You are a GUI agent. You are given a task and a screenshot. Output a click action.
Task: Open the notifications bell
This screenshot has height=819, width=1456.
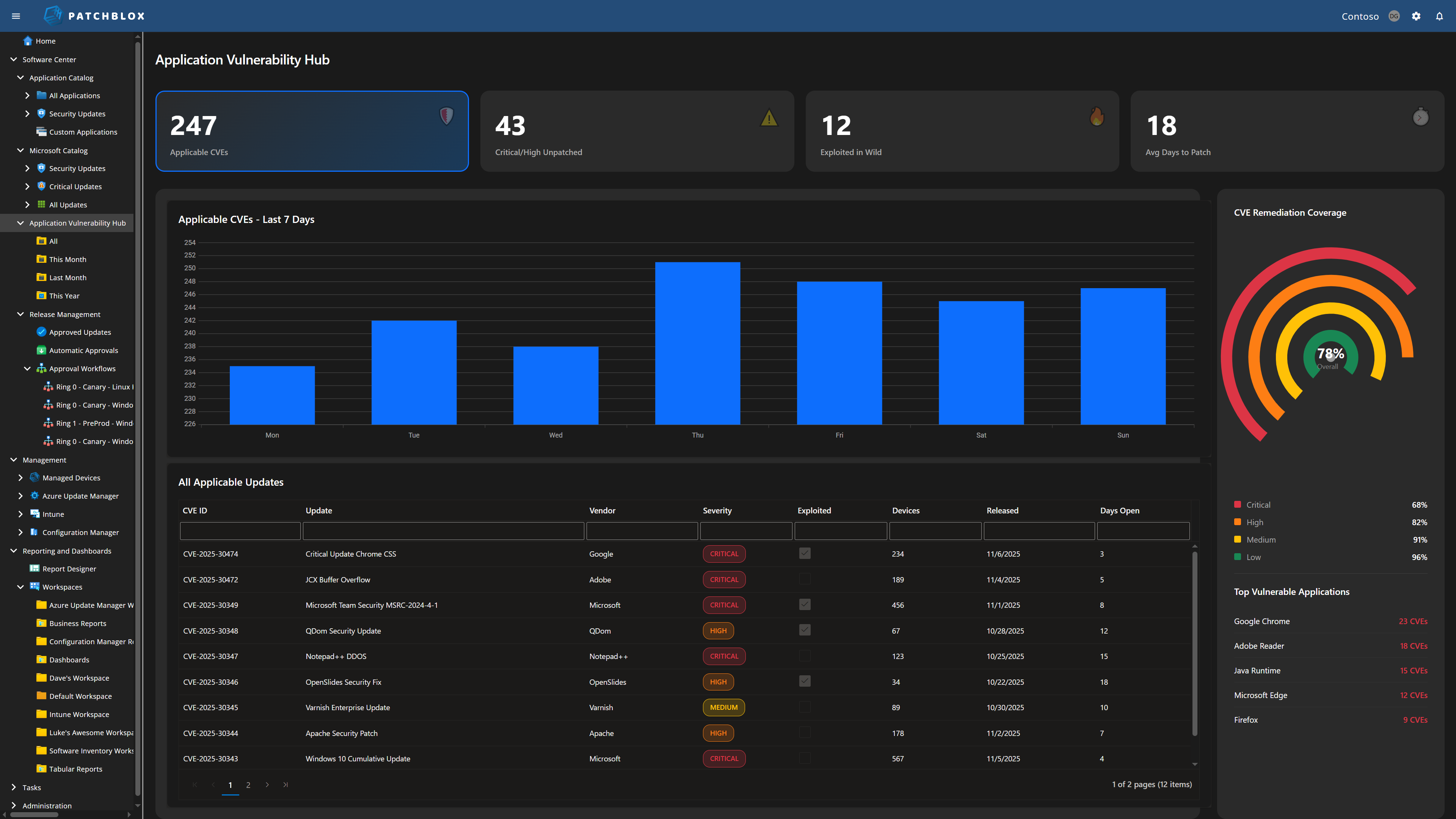tap(1439, 16)
